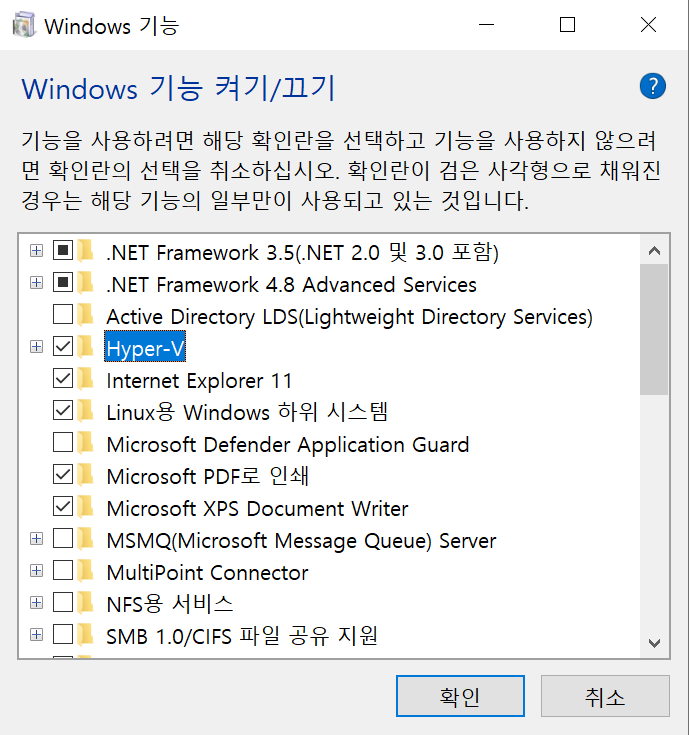The image size is (689, 735).
Task: Select .NET Framework 3.5 label
Action: (x=303, y=253)
